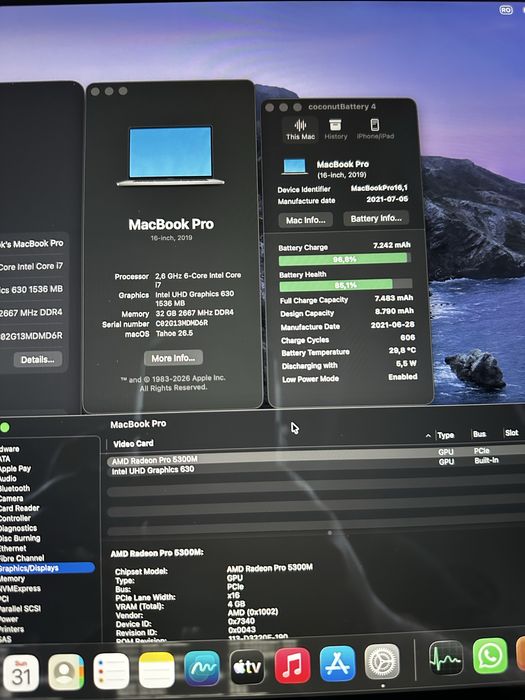Open Activity Monitor in the Dock
The width and height of the screenshot is (525, 700).
pos(446,658)
